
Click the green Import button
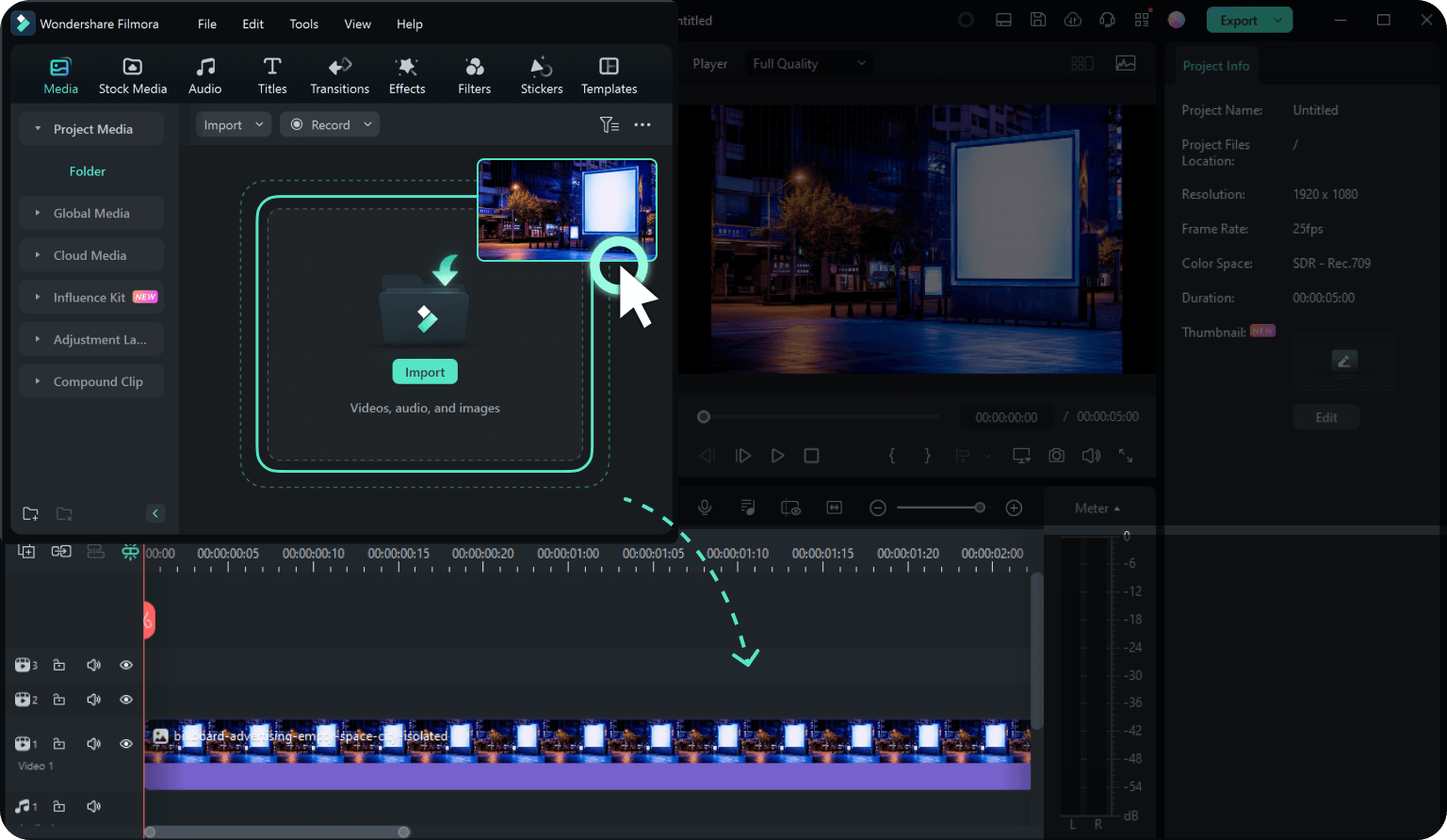pyautogui.click(x=425, y=372)
